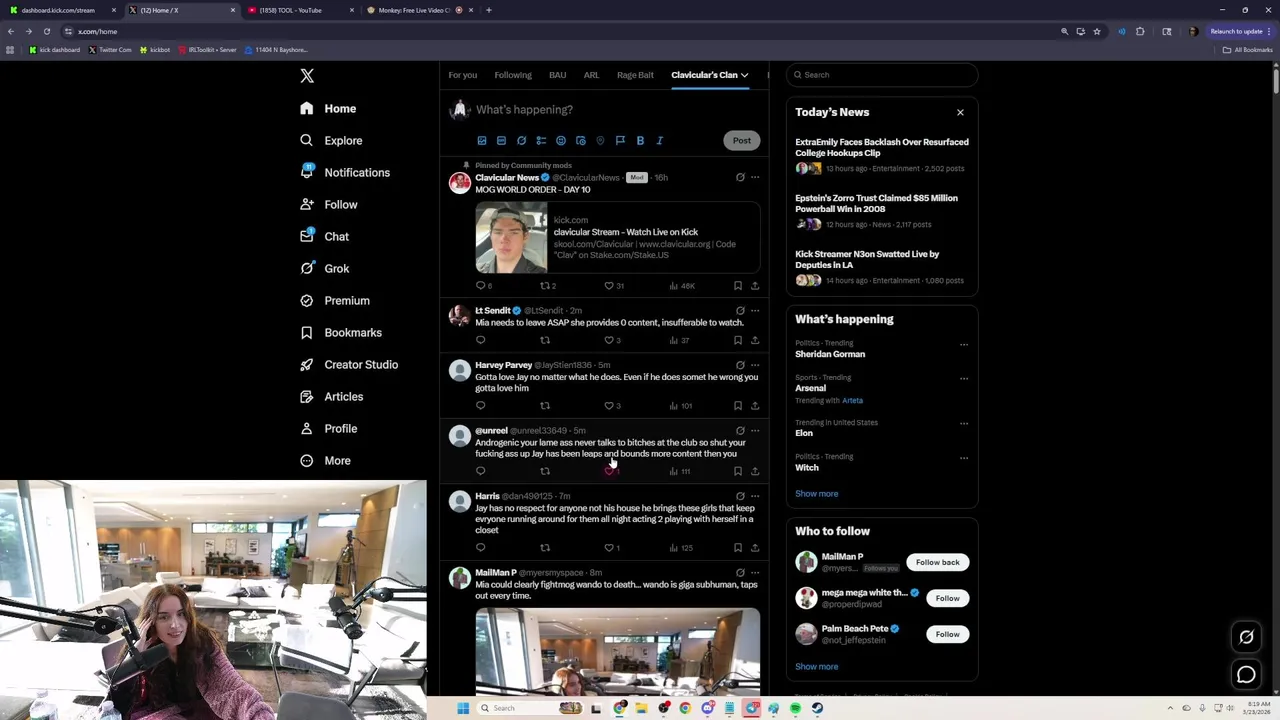Open the floating messages chat button

click(x=1246, y=675)
